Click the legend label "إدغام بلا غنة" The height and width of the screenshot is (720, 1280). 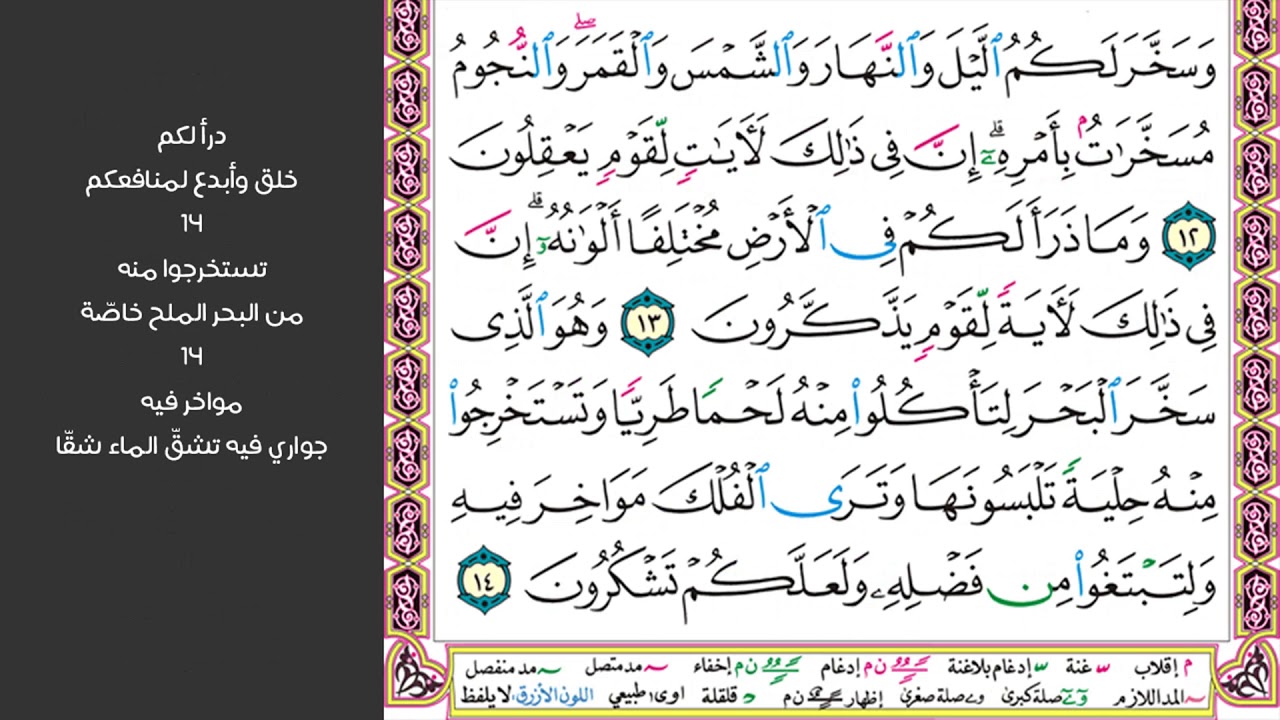(990, 669)
